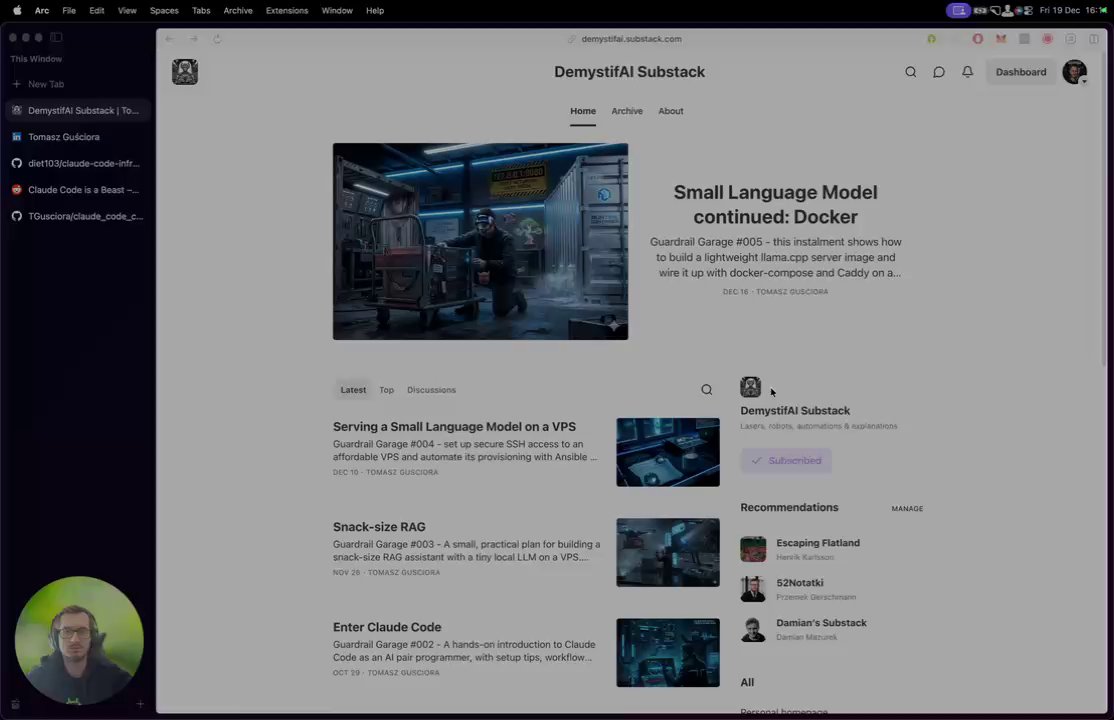Click thumbnail of Snack-size RAG post
The image size is (1114, 720).
coord(668,552)
